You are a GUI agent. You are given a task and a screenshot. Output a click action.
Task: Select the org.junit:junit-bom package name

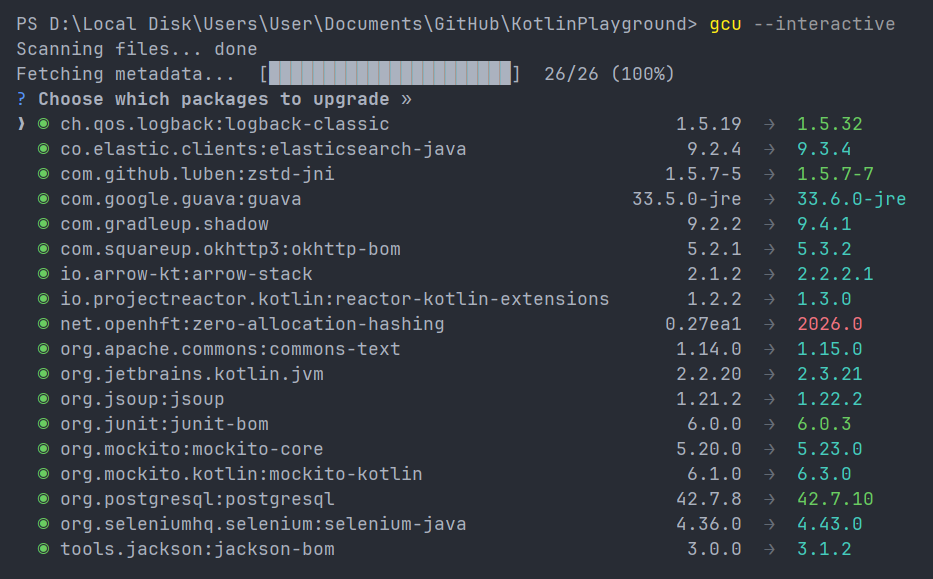tap(164, 424)
